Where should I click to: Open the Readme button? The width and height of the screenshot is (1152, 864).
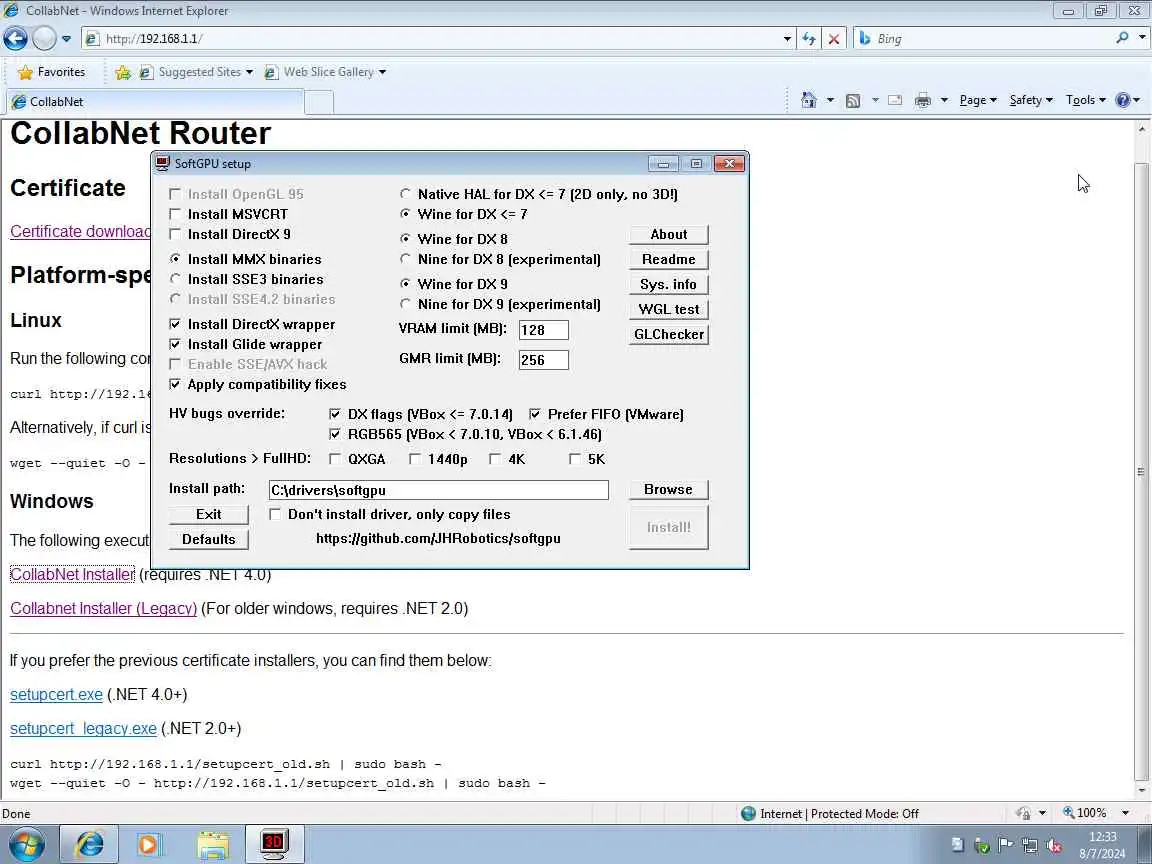pyautogui.click(x=669, y=259)
